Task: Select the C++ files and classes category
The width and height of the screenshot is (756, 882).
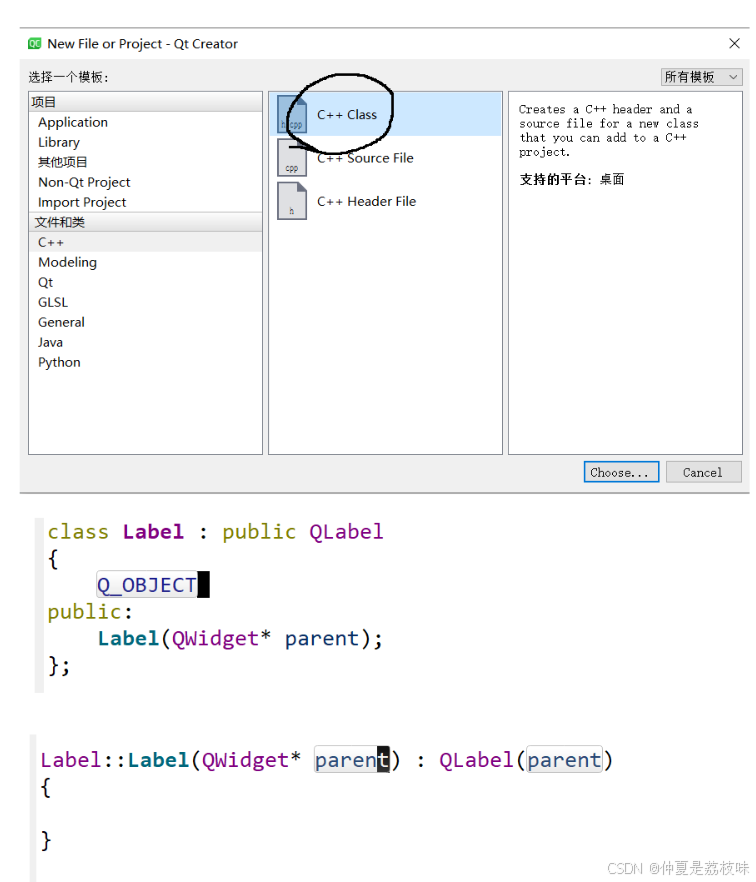Action: click(145, 242)
